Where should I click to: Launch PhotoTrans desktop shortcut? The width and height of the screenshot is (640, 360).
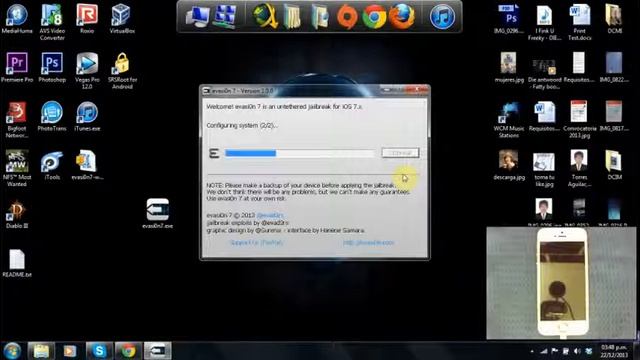point(52,116)
